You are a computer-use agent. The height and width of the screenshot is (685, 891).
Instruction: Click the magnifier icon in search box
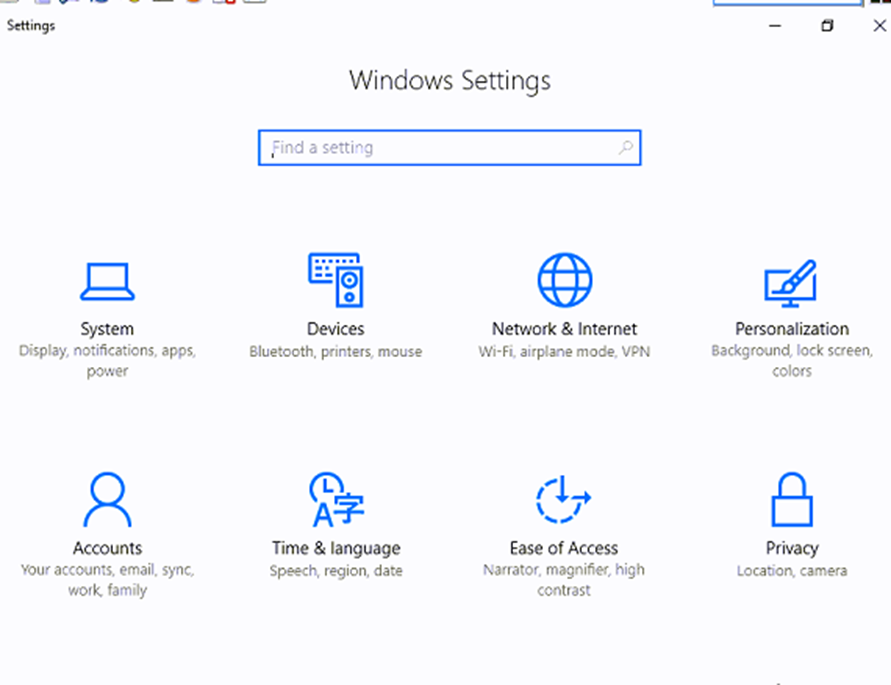(625, 148)
